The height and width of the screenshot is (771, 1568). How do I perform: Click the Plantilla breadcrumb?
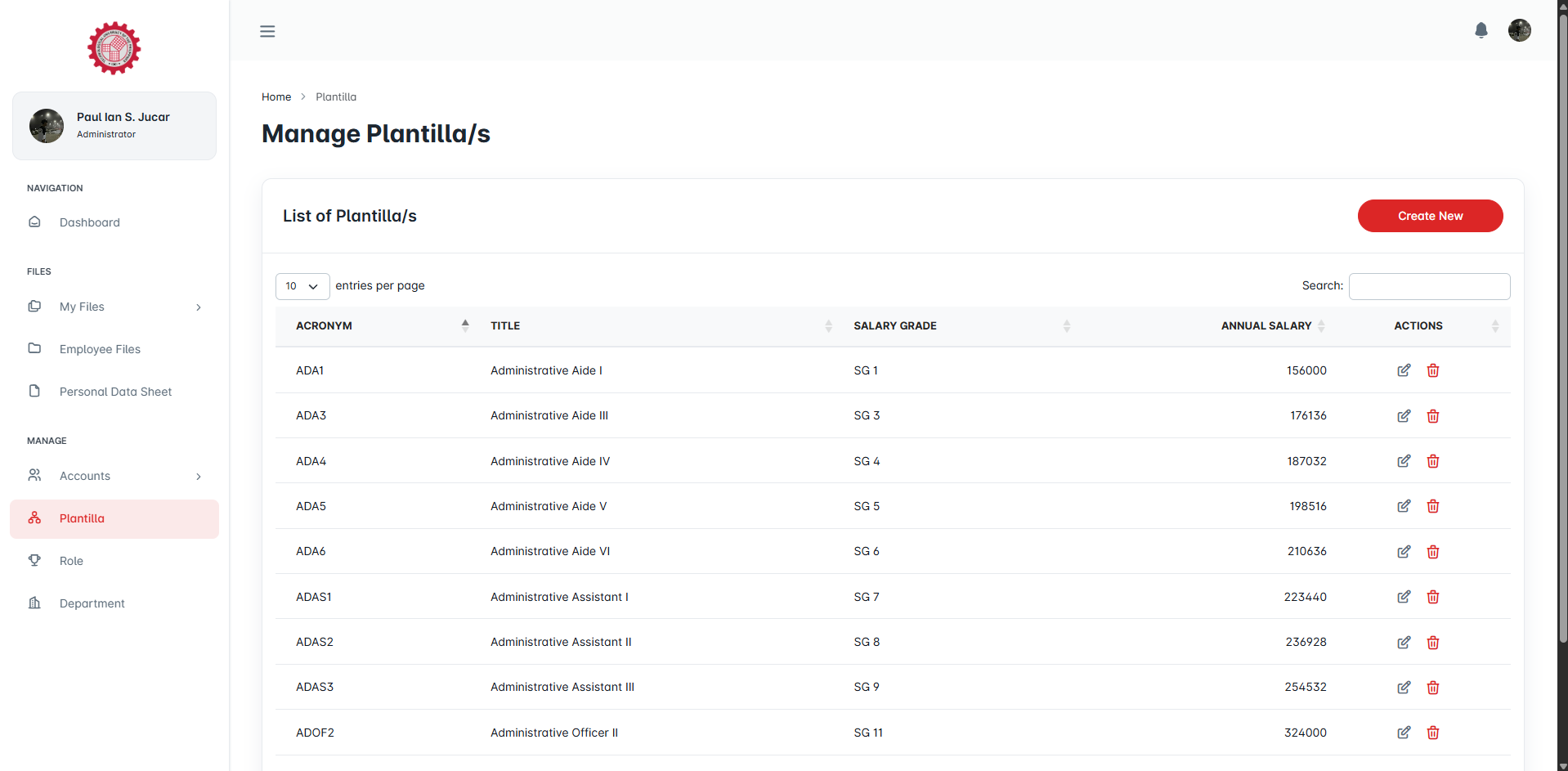336,96
